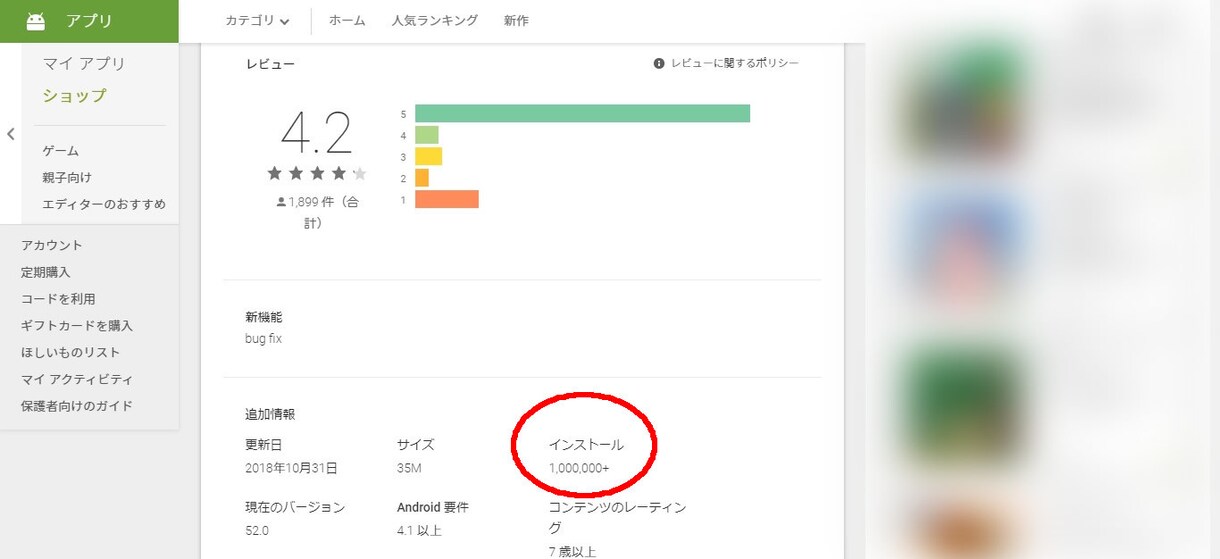The image size is (1220, 559).
Task: Click the yellow 3-star rating bar
Action: [428, 156]
